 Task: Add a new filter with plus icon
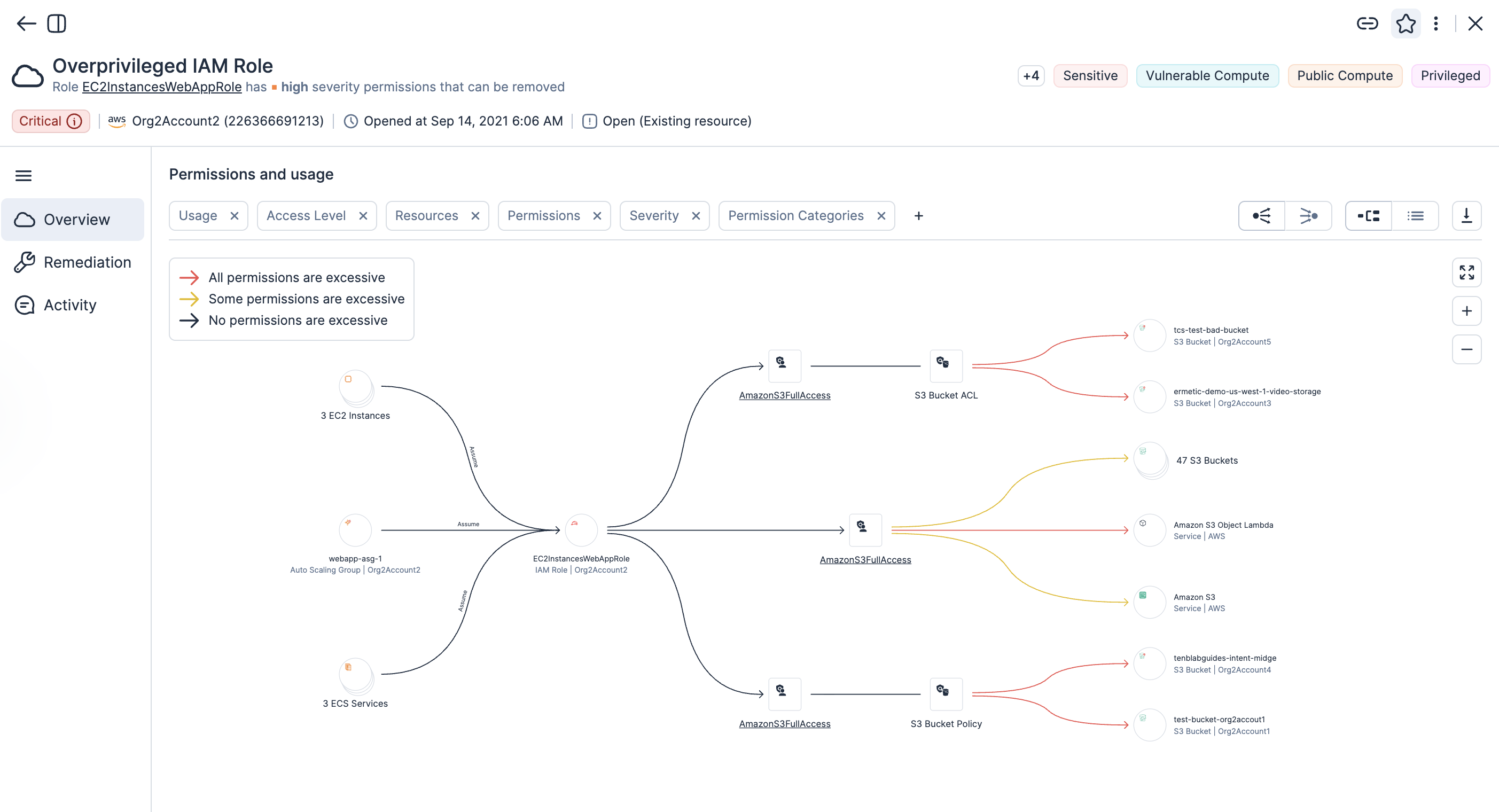coord(918,216)
